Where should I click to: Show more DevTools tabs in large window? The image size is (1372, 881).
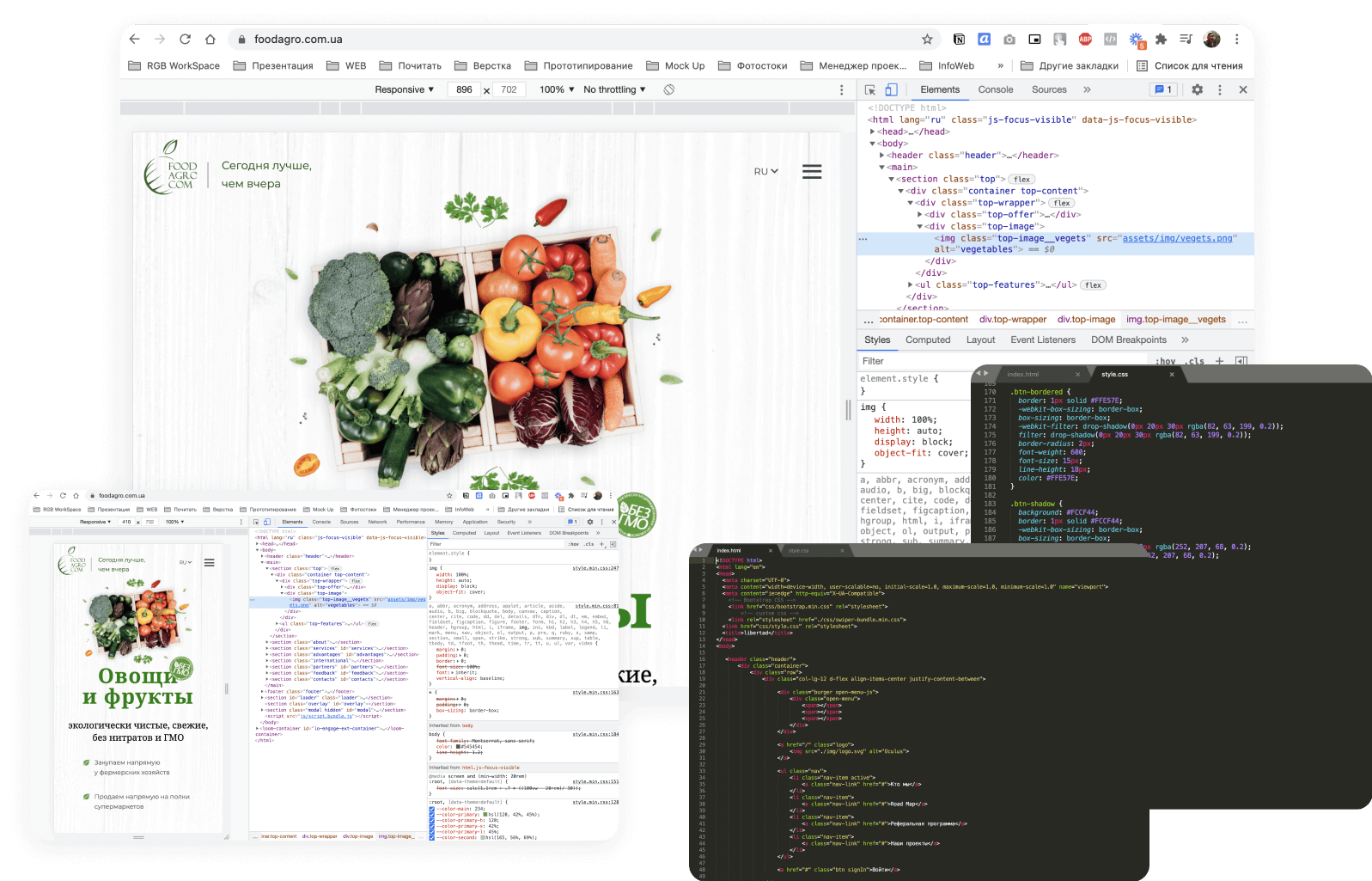pos(1087,89)
